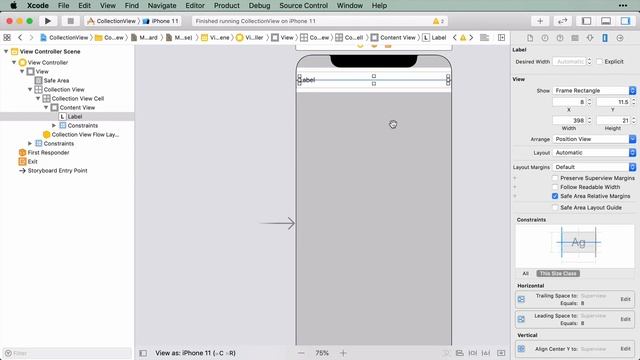The width and height of the screenshot is (640, 360).
Task: Click the Width value field
Action: coord(569,120)
